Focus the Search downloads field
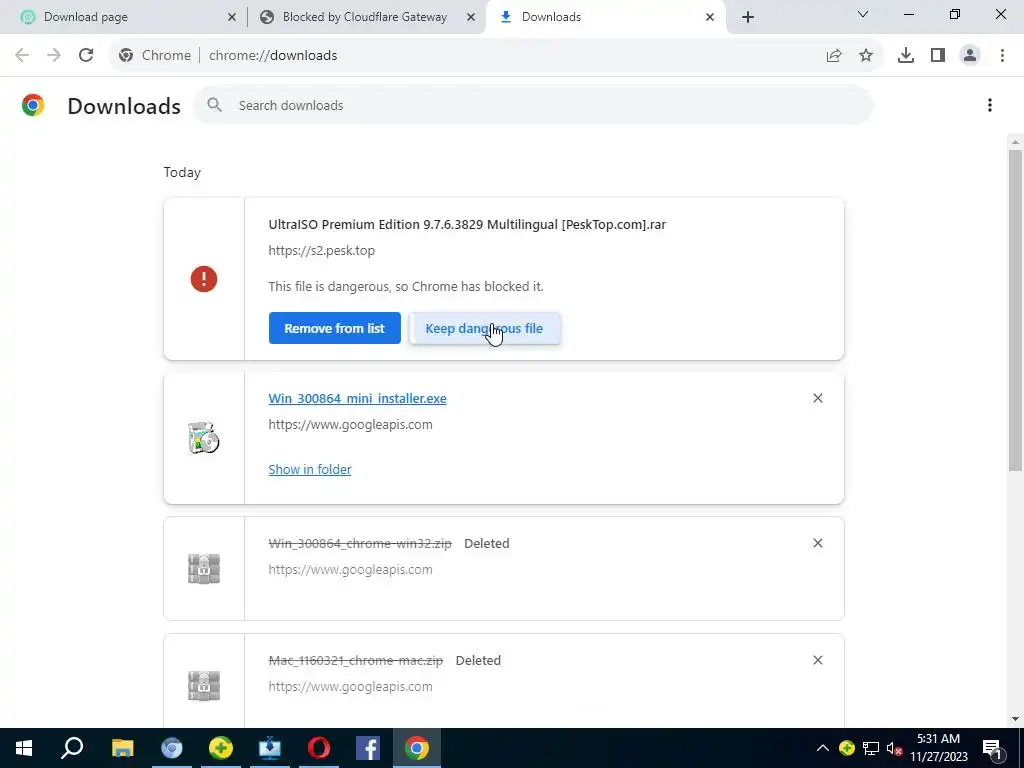The width and height of the screenshot is (1024, 768). [533, 105]
